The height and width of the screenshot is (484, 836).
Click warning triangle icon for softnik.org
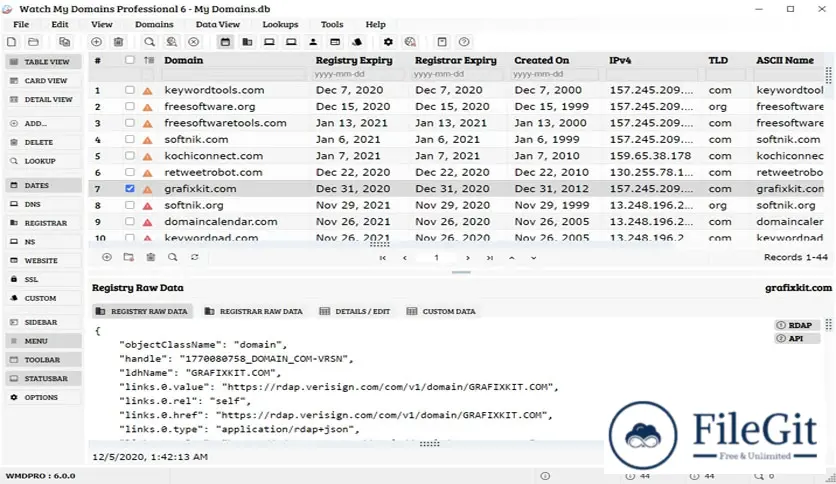coord(148,206)
